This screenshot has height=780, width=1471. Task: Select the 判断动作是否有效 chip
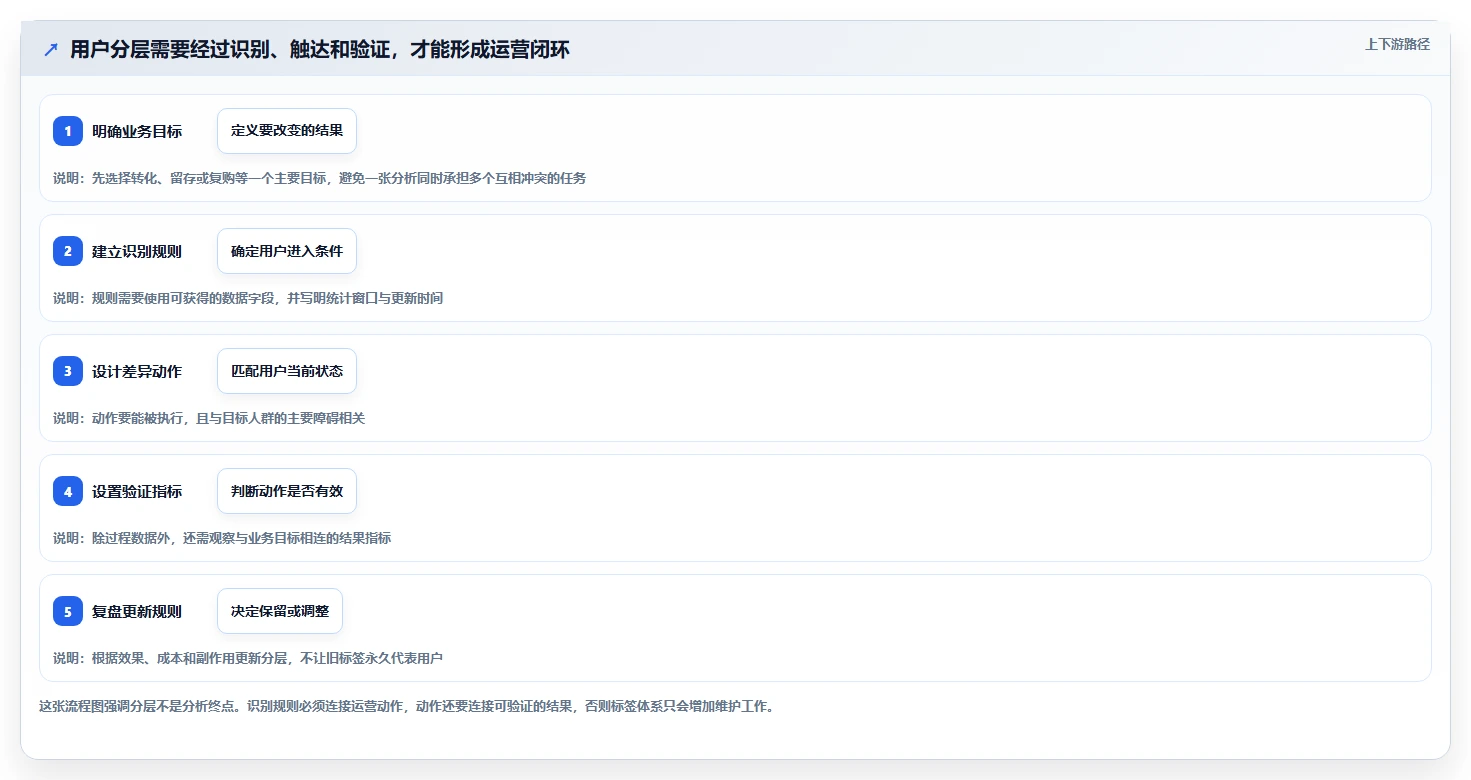coord(287,491)
